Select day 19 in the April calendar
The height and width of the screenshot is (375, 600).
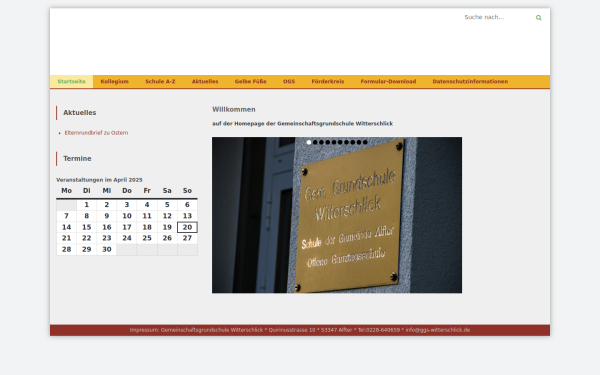[167, 227]
